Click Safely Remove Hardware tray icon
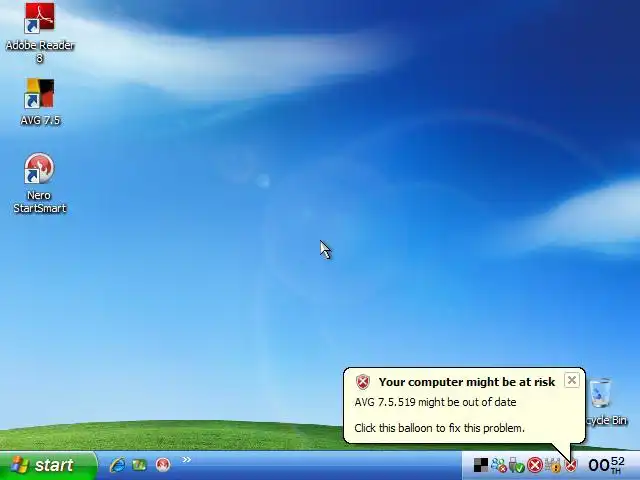Image resolution: width=640 pixels, height=480 pixels. coord(516,465)
